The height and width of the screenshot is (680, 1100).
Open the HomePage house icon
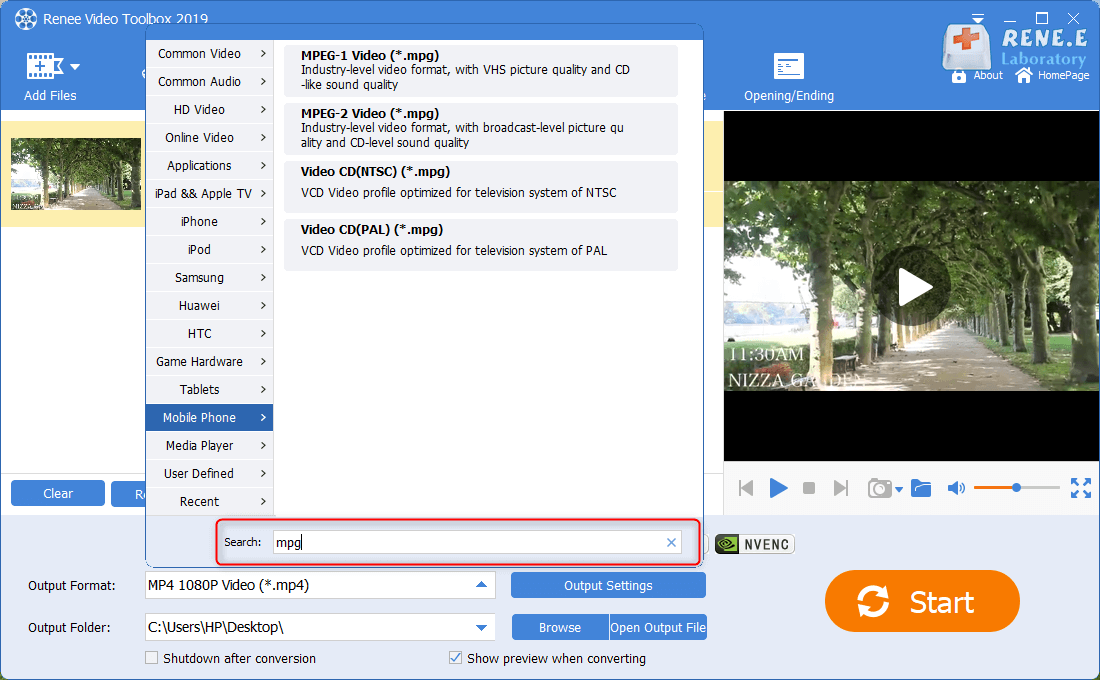tap(1024, 75)
